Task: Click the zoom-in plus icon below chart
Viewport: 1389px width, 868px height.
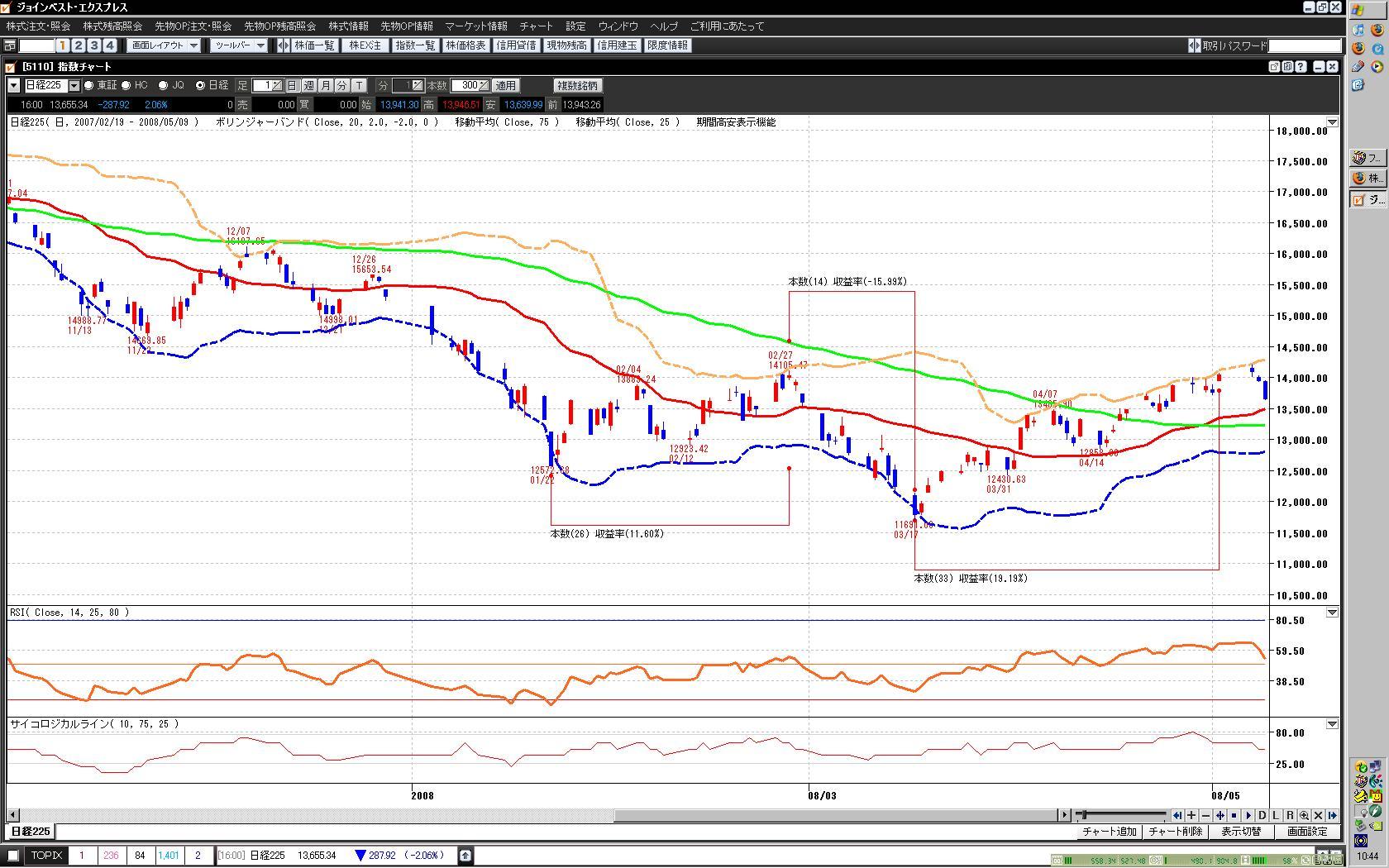Action: pos(1191,815)
